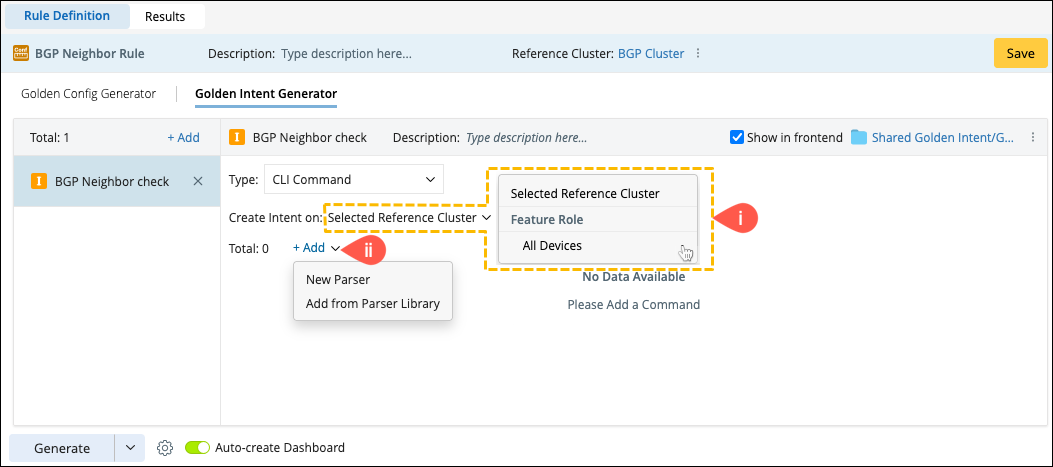
Task: Select All Devices in the Feature Role list
Action: (552, 245)
